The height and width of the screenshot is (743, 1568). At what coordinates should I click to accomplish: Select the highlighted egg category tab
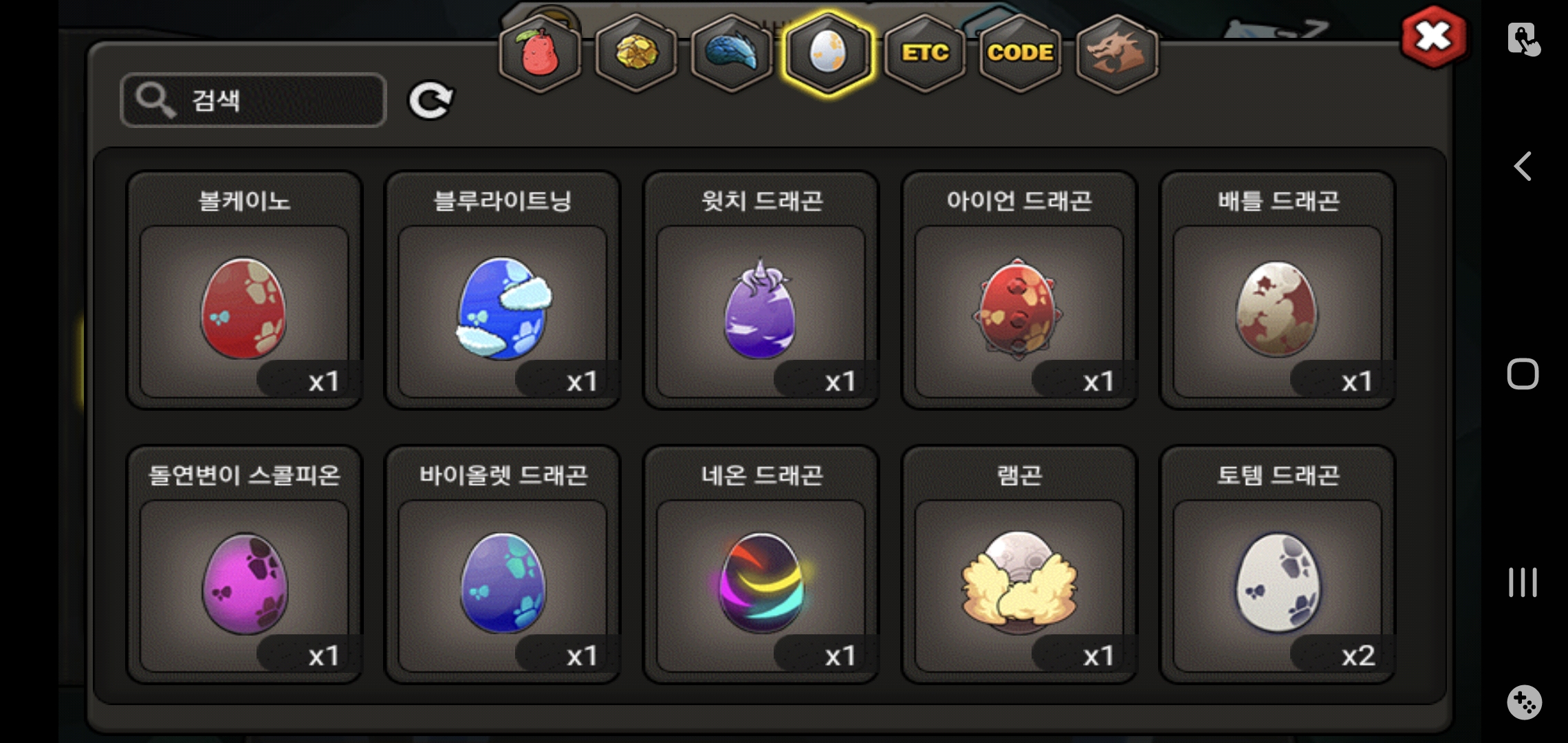[829, 53]
